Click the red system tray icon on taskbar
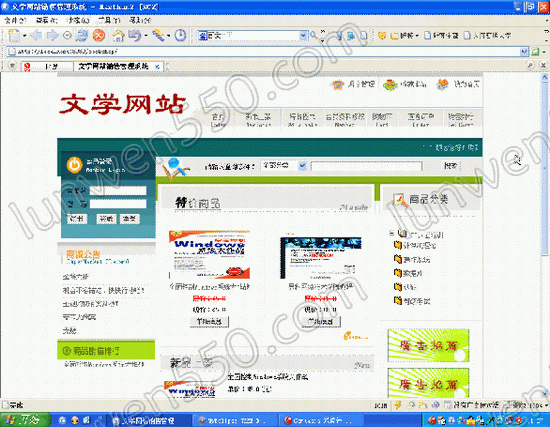This screenshot has width=550, height=427. point(431,420)
